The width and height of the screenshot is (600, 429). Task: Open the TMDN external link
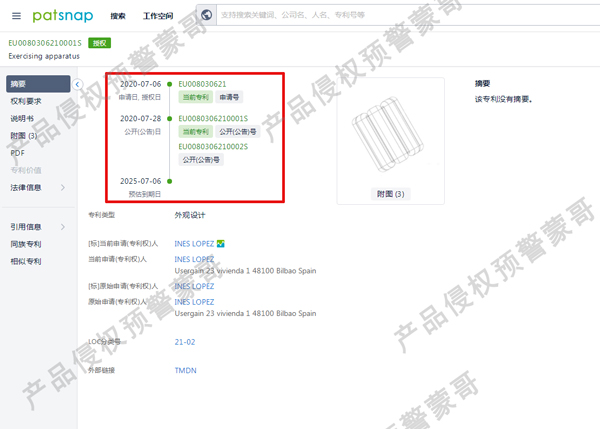[186, 370]
